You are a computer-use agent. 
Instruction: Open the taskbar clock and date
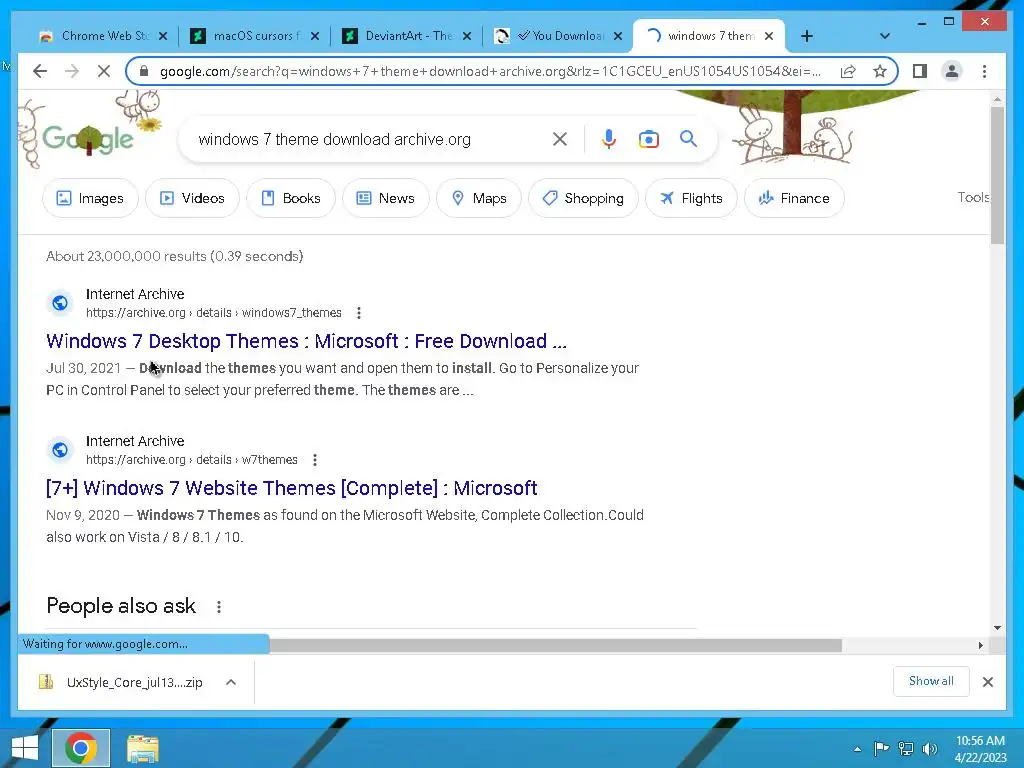[980, 749]
